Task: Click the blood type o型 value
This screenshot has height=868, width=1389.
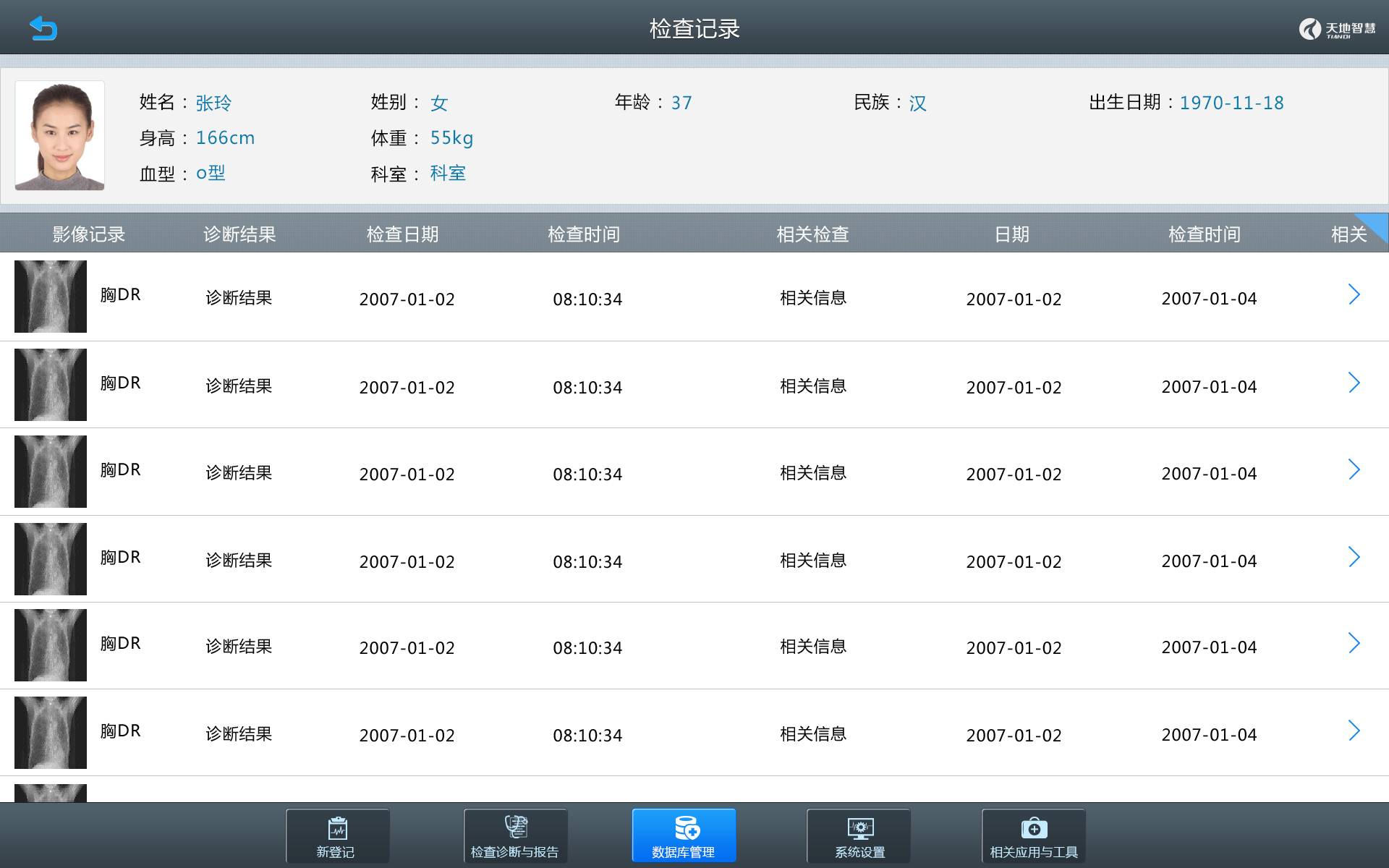Action: click(x=211, y=172)
